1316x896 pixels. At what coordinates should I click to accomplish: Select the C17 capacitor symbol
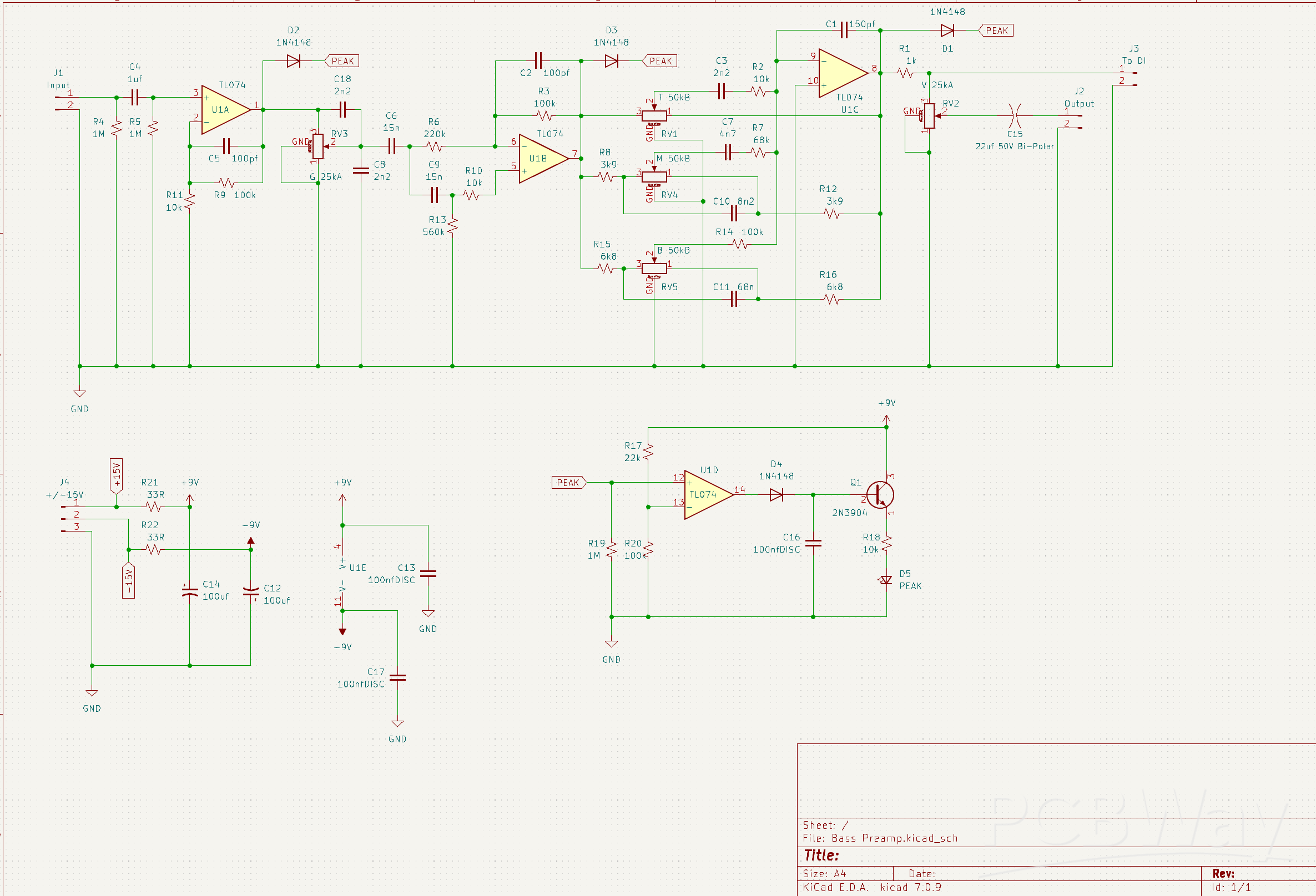pos(397,677)
